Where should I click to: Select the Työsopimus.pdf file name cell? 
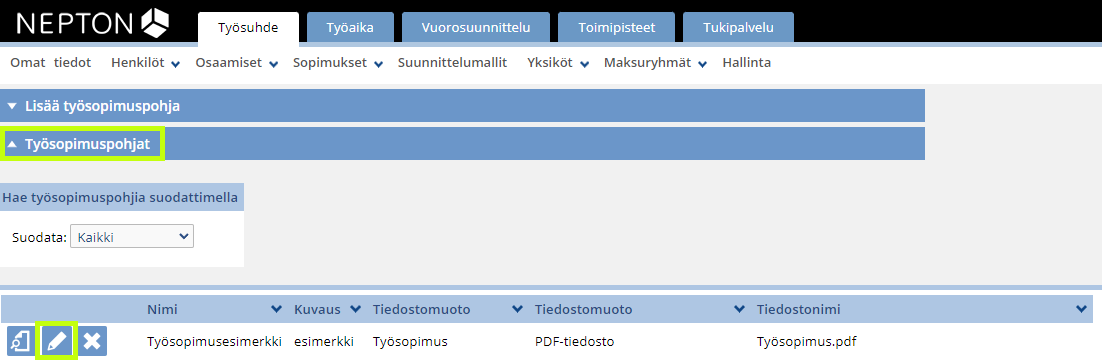point(807,342)
